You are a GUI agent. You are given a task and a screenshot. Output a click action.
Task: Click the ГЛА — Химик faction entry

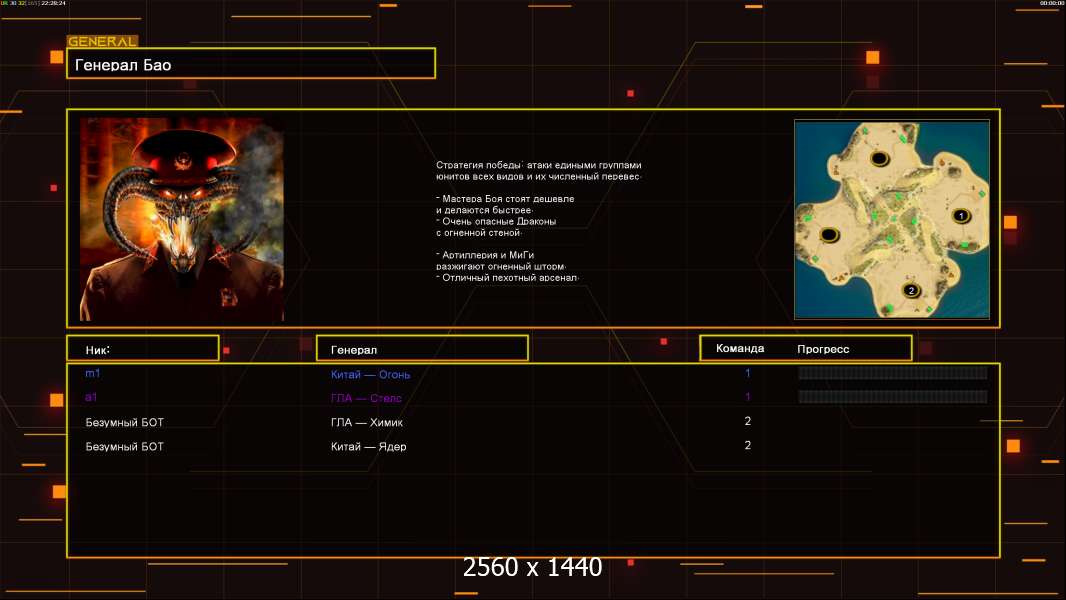pos(366,422)
